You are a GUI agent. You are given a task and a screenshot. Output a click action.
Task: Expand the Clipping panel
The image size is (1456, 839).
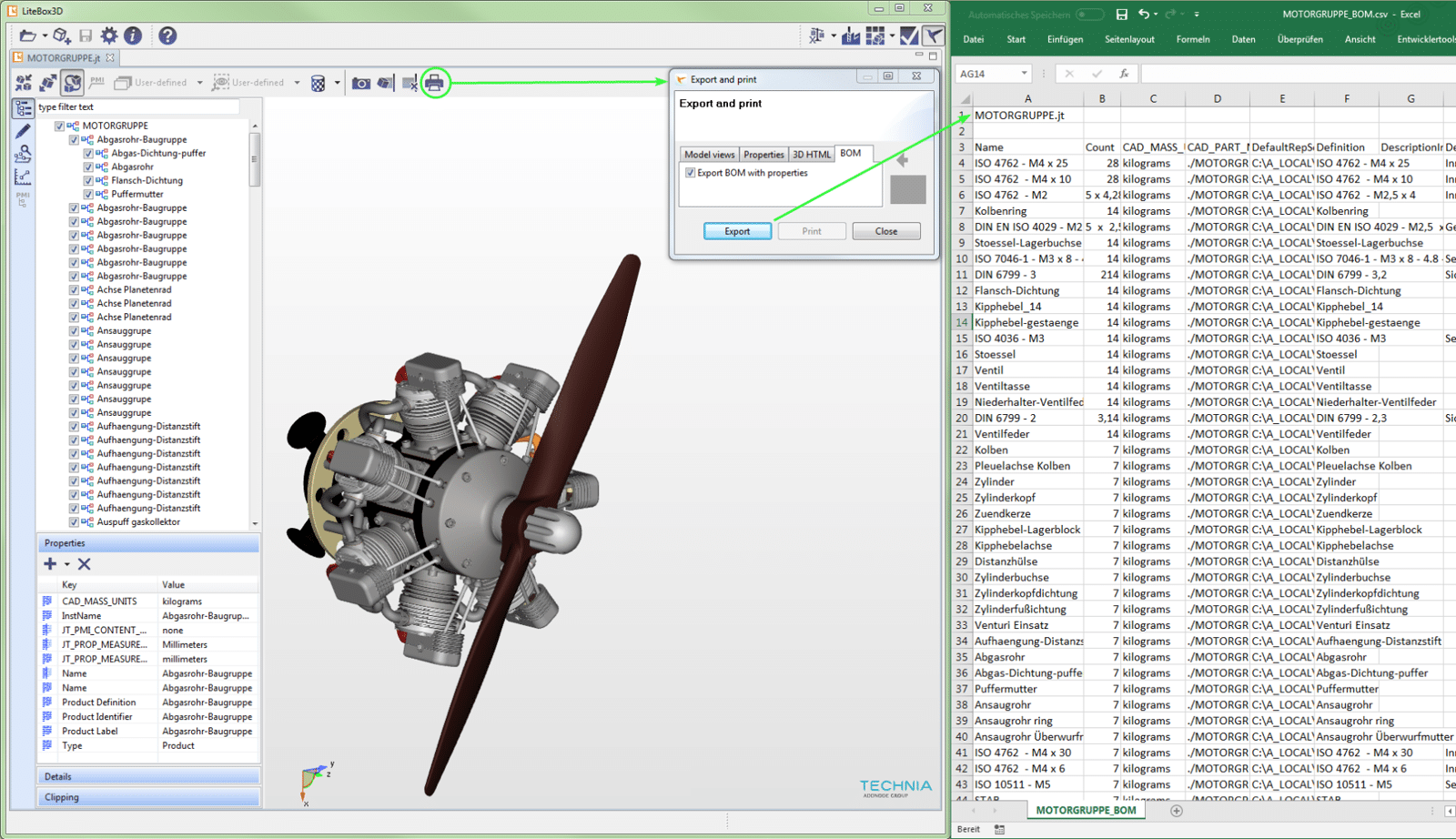click(x=148, y=797)
